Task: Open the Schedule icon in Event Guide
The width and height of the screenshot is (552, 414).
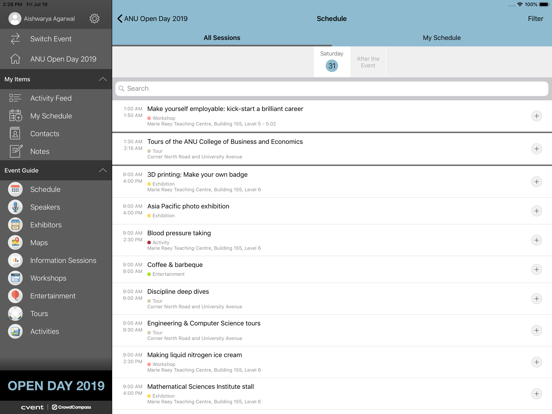Action: 15,189
